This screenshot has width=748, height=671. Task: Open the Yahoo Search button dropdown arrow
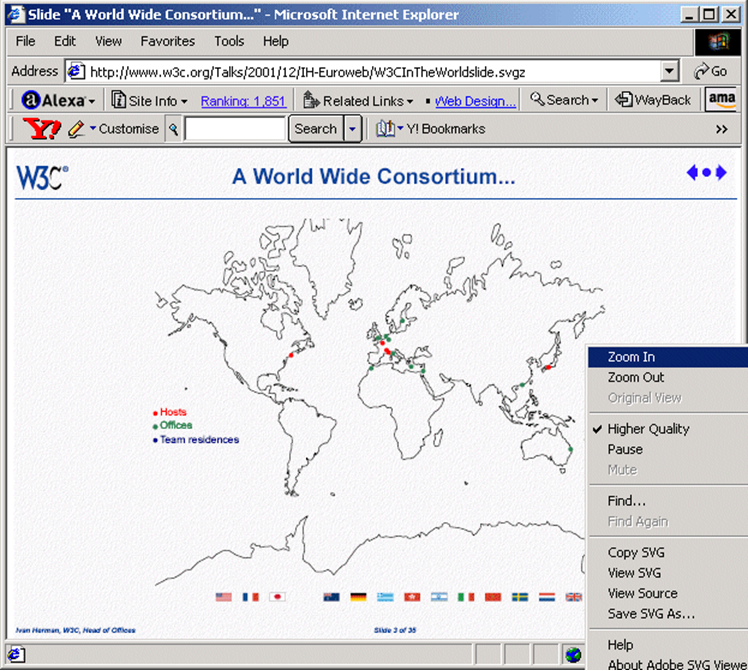(x=352, y=129)
